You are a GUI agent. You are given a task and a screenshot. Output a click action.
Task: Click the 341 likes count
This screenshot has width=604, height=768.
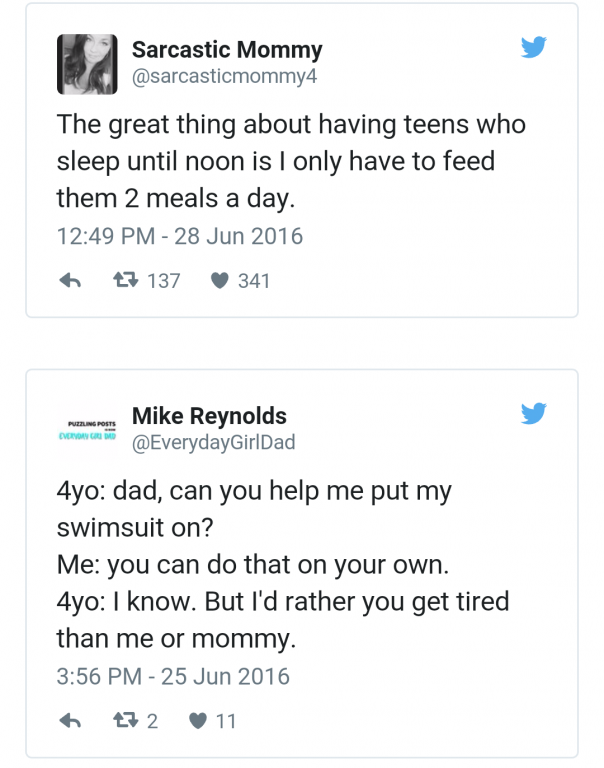pos(254,282)
